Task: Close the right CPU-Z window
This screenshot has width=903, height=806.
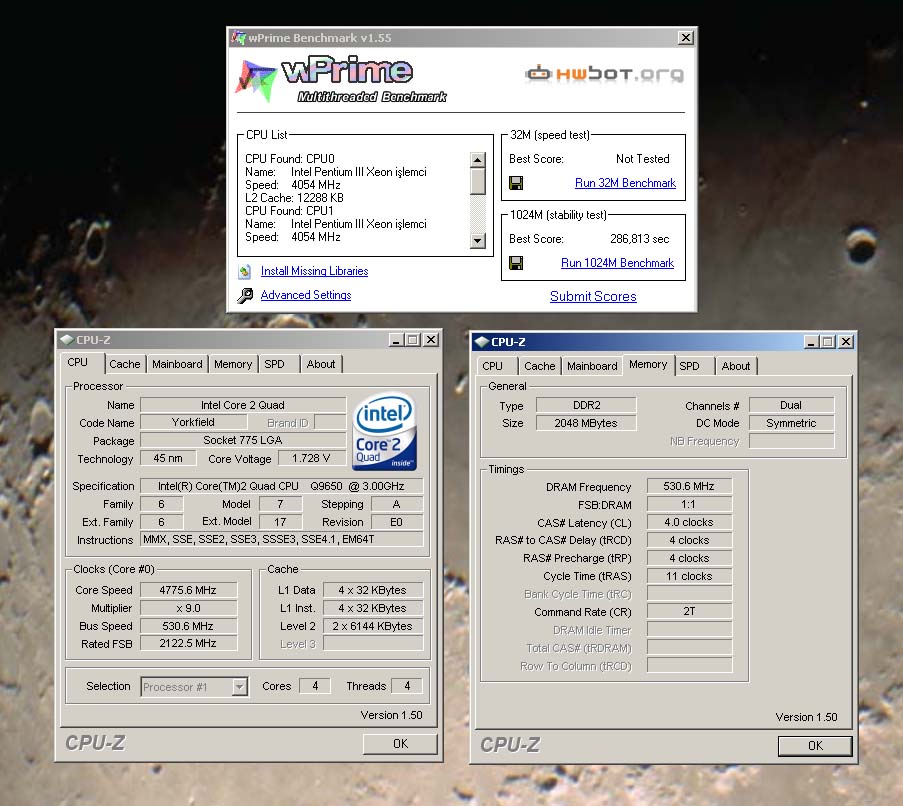Action: 846,342
